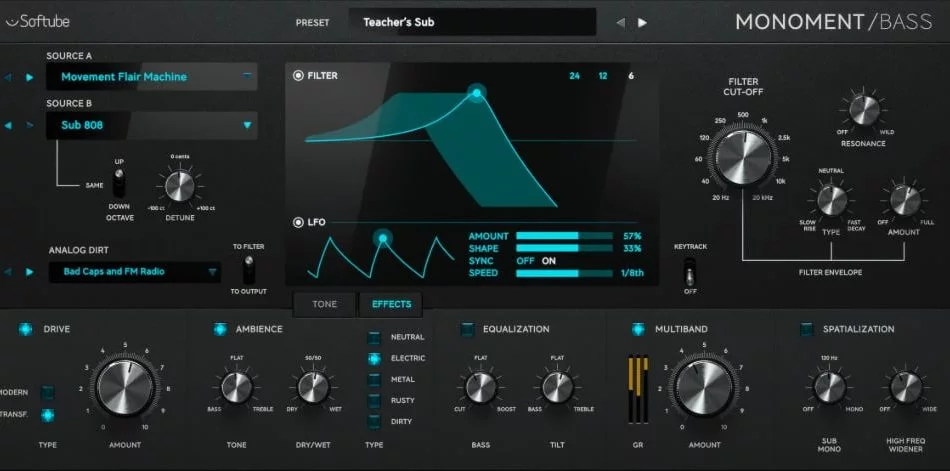Flip the Keytrack switch
Image resolution: width=950 pixels, height=471 pixels.
pyautogui.click(x=689, y=271)
